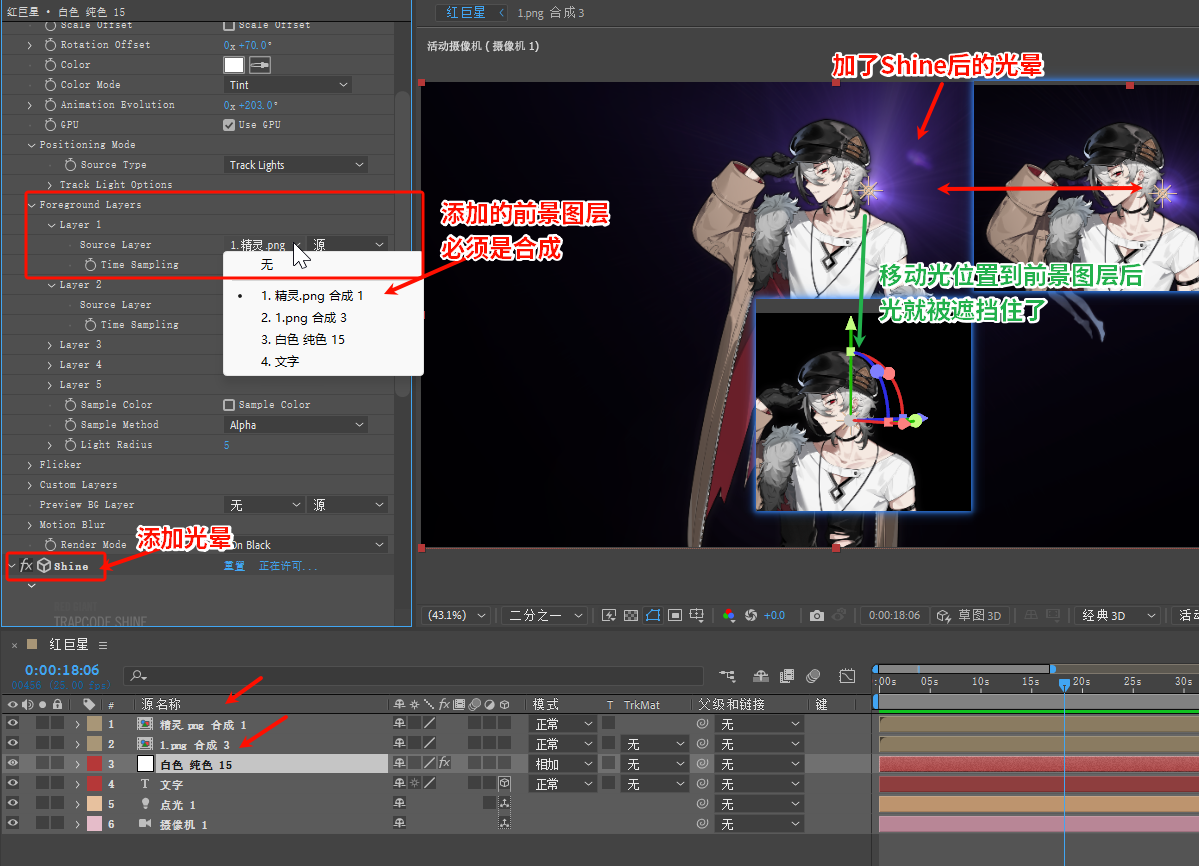
Task: Hide layer 精灵.png 合成 1 with its eye icon
Action: (12, 723)
